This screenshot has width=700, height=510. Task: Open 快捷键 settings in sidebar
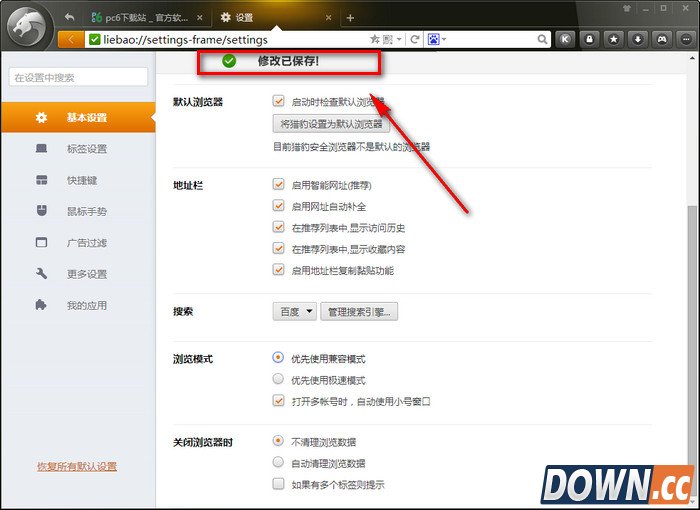coord(79,180)
